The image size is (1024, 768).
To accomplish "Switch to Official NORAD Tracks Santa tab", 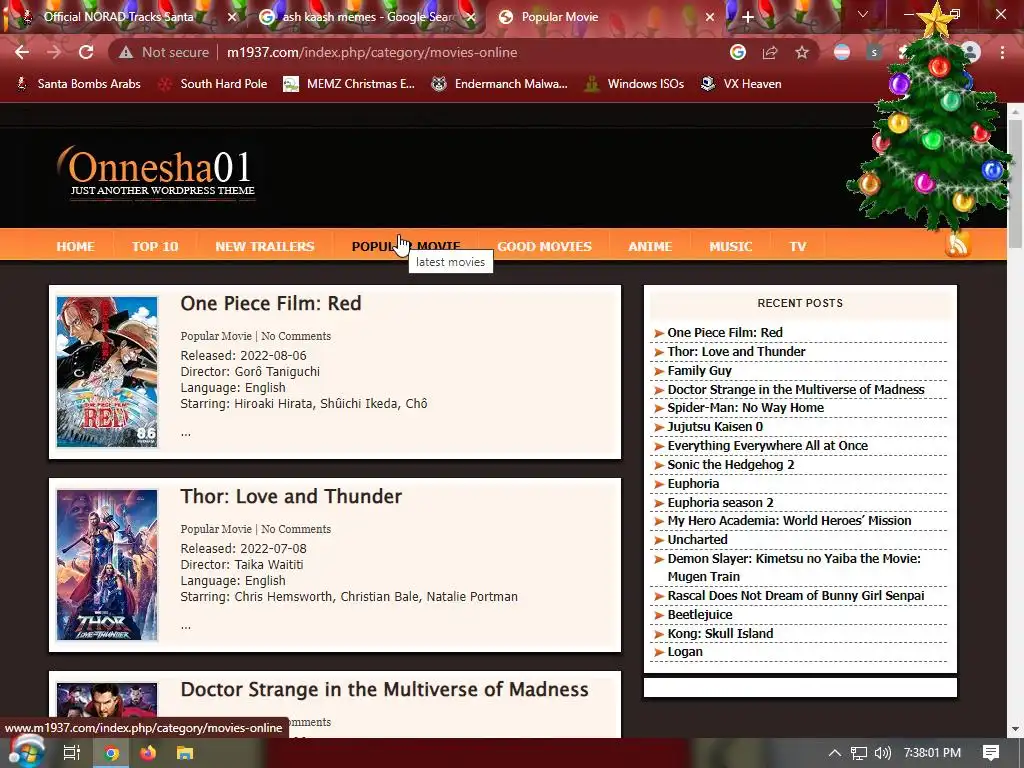I will pyautogui.click(x=118, y=17).
